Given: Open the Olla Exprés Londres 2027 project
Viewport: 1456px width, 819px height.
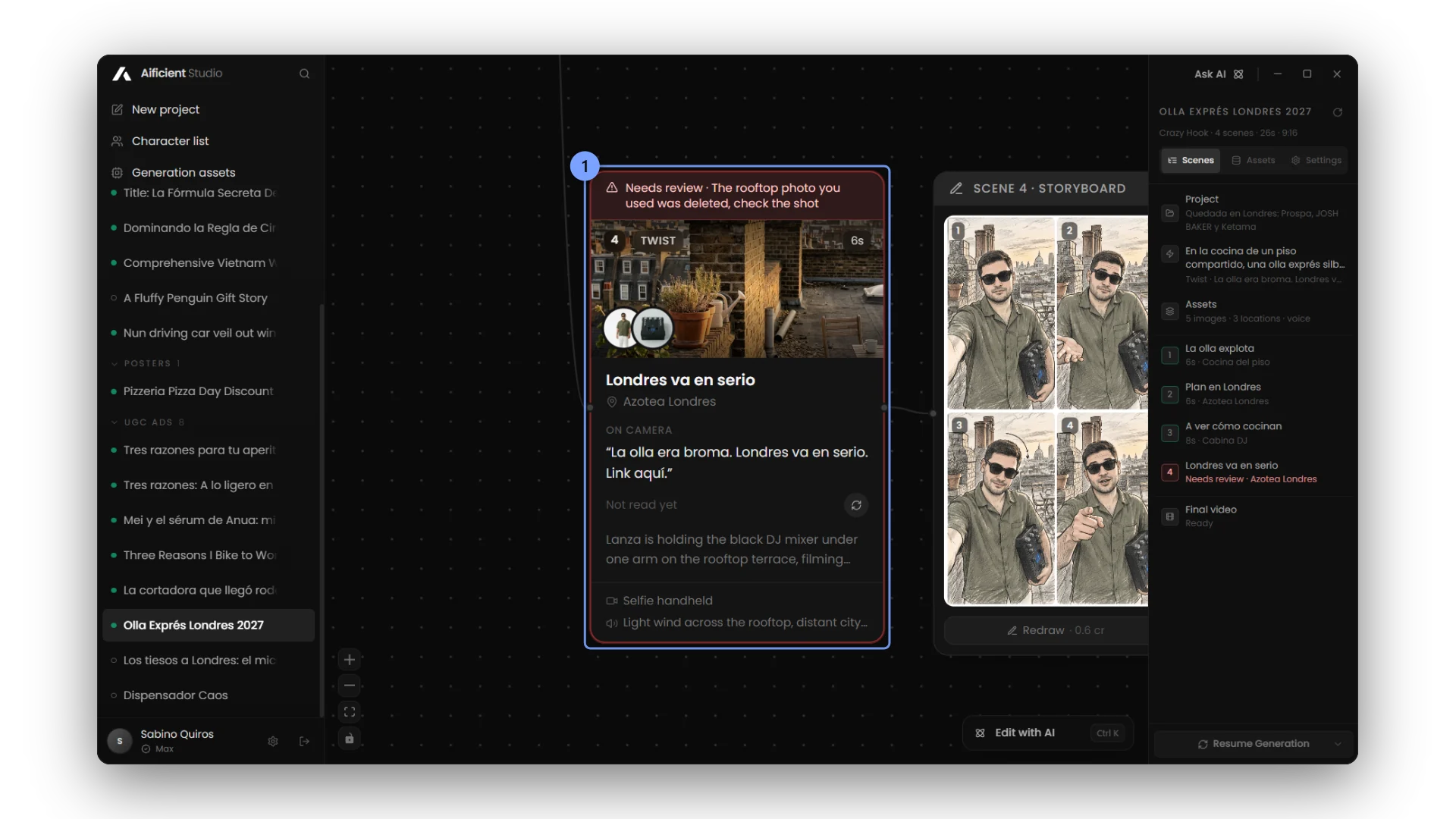Looking at the screenshot, I should [209, 625].
